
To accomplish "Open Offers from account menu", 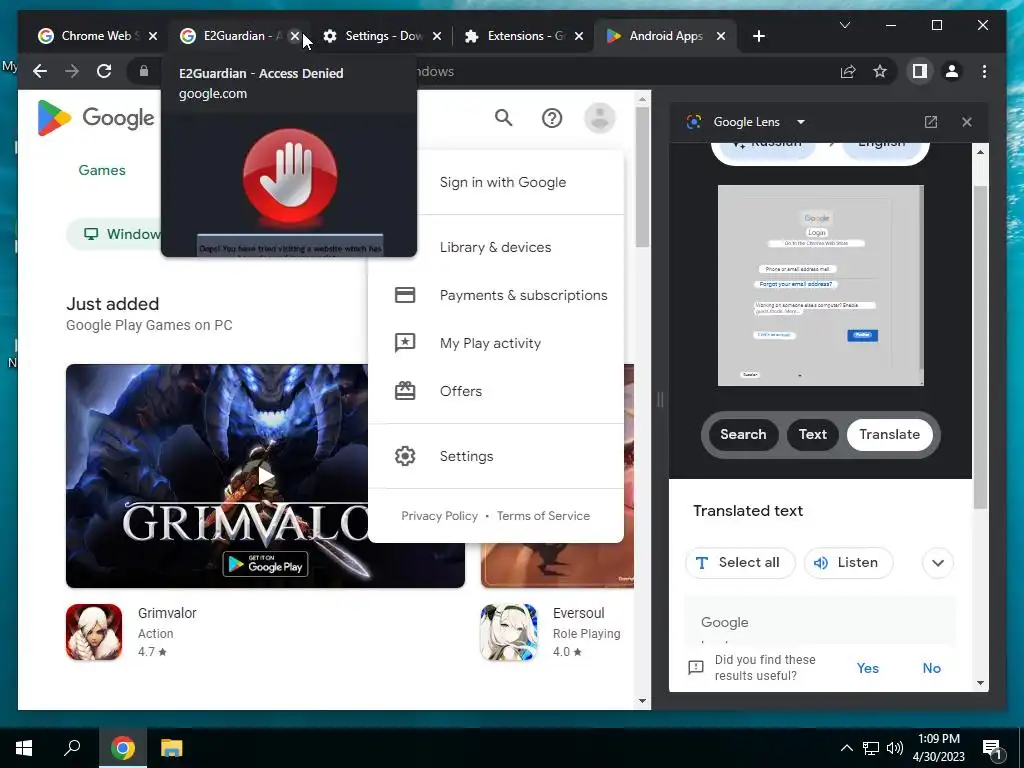I will 496,391.
